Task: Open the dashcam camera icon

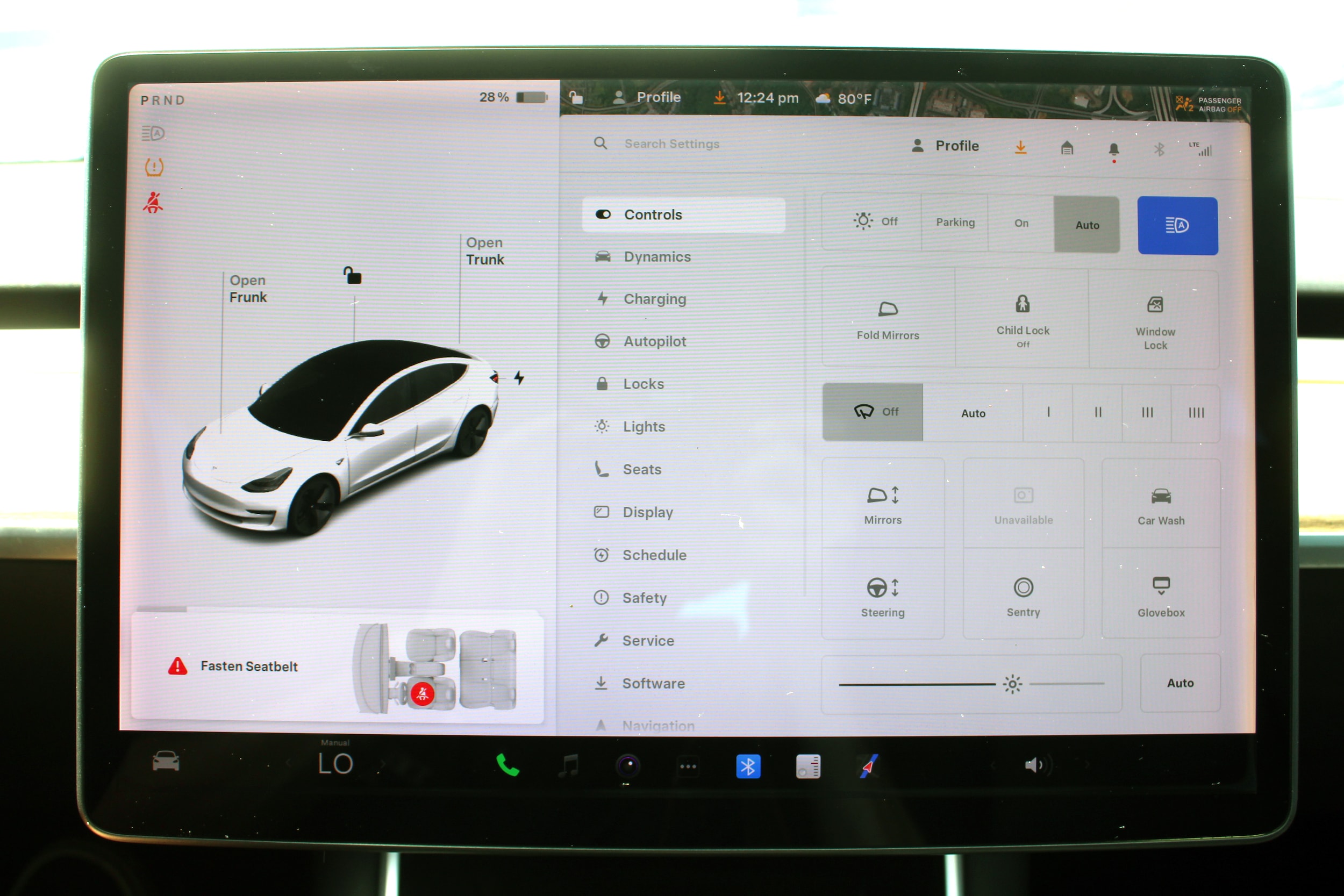Action: tap(628, 766)
